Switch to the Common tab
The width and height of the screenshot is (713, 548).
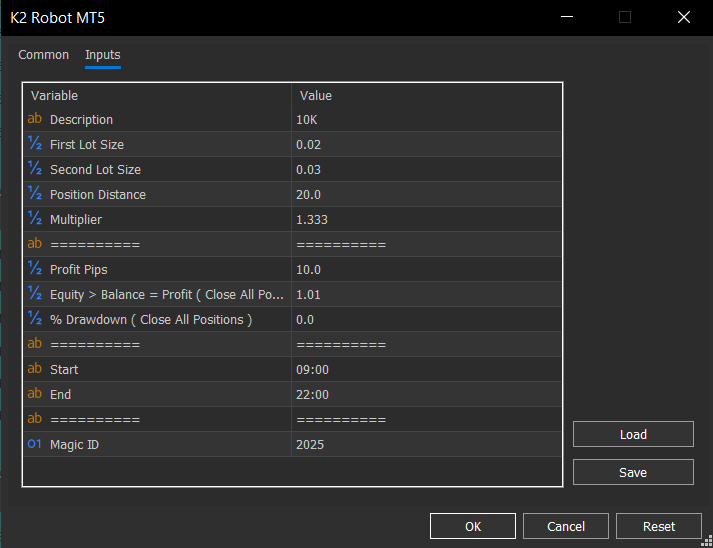point(44,55)
